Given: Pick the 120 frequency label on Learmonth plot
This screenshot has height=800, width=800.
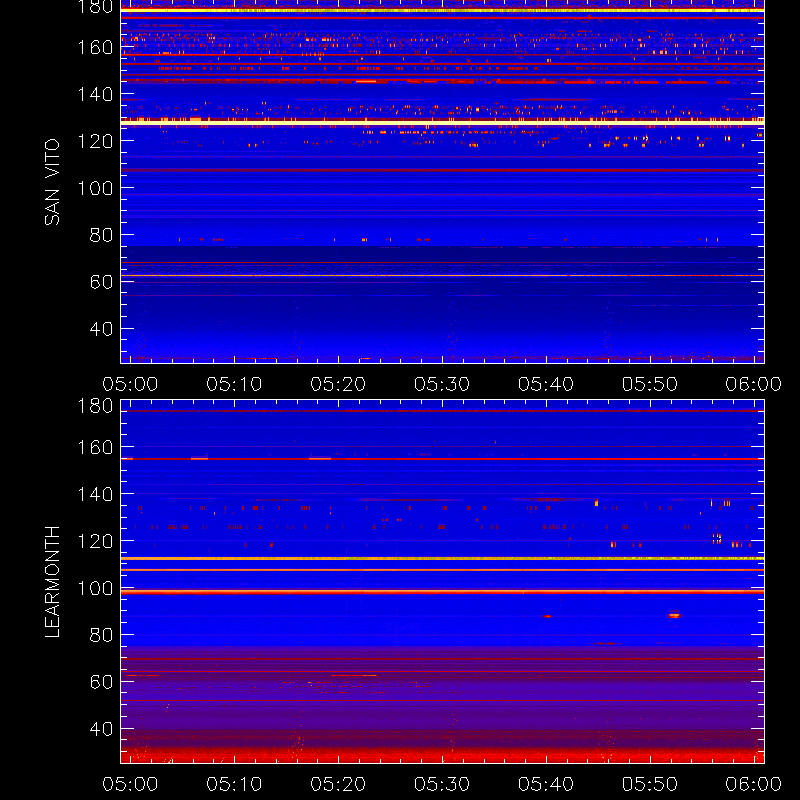Looking at the screenshot, I should click(95, 541).
